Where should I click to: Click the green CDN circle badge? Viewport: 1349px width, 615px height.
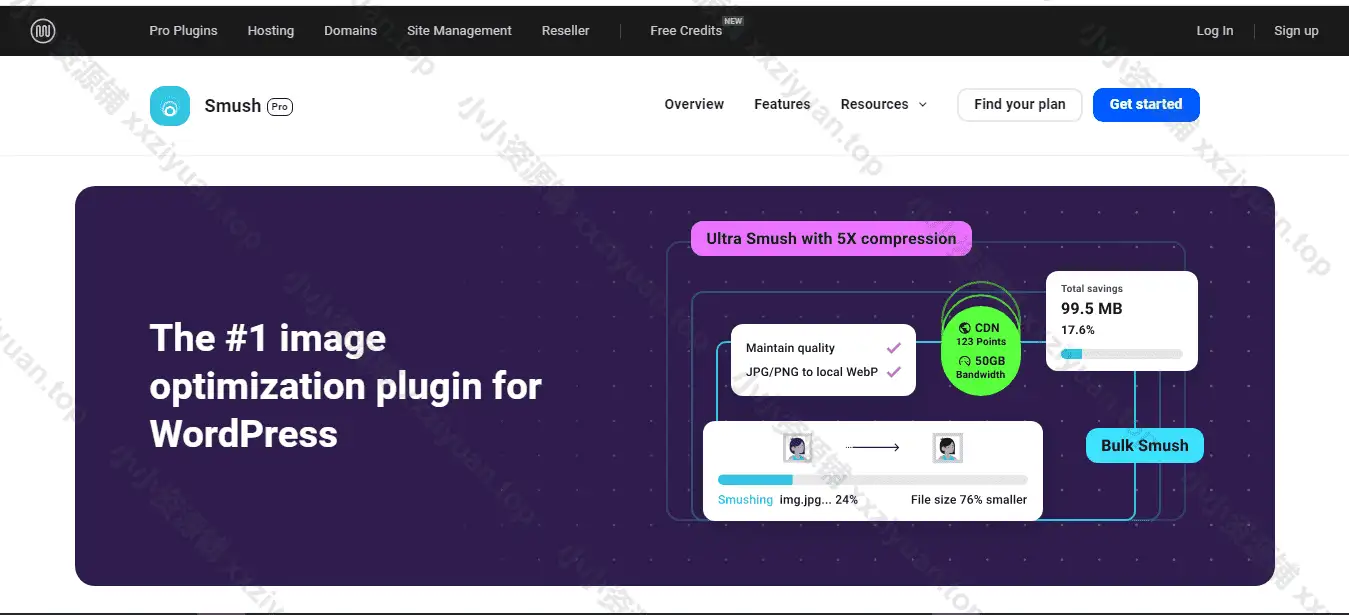(980, 351)
